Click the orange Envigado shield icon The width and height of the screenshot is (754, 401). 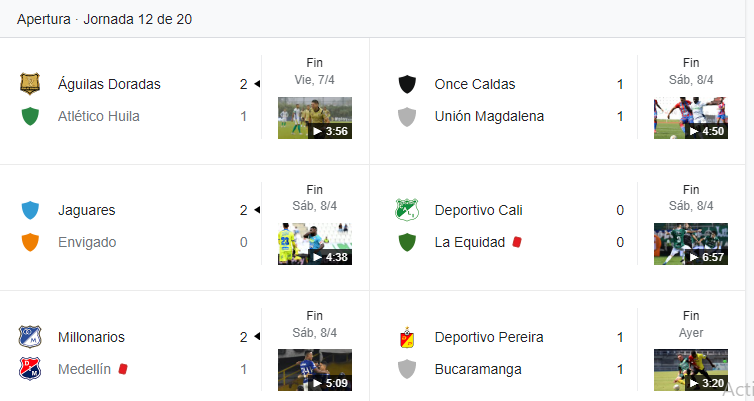click(30, 242)
